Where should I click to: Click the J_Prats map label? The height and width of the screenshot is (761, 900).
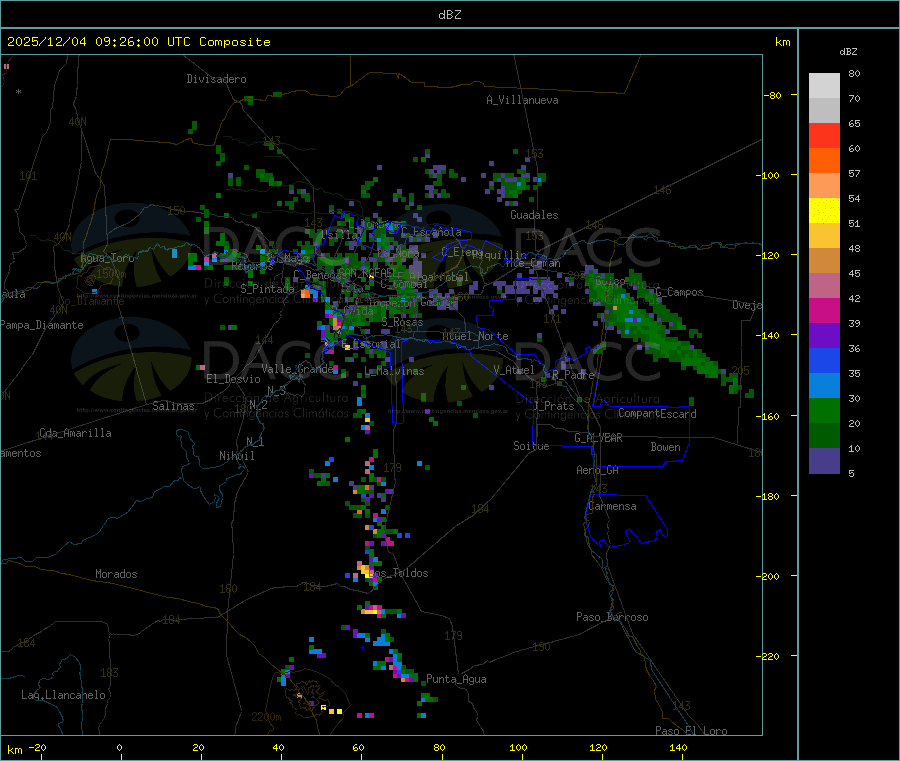point(553,406)
